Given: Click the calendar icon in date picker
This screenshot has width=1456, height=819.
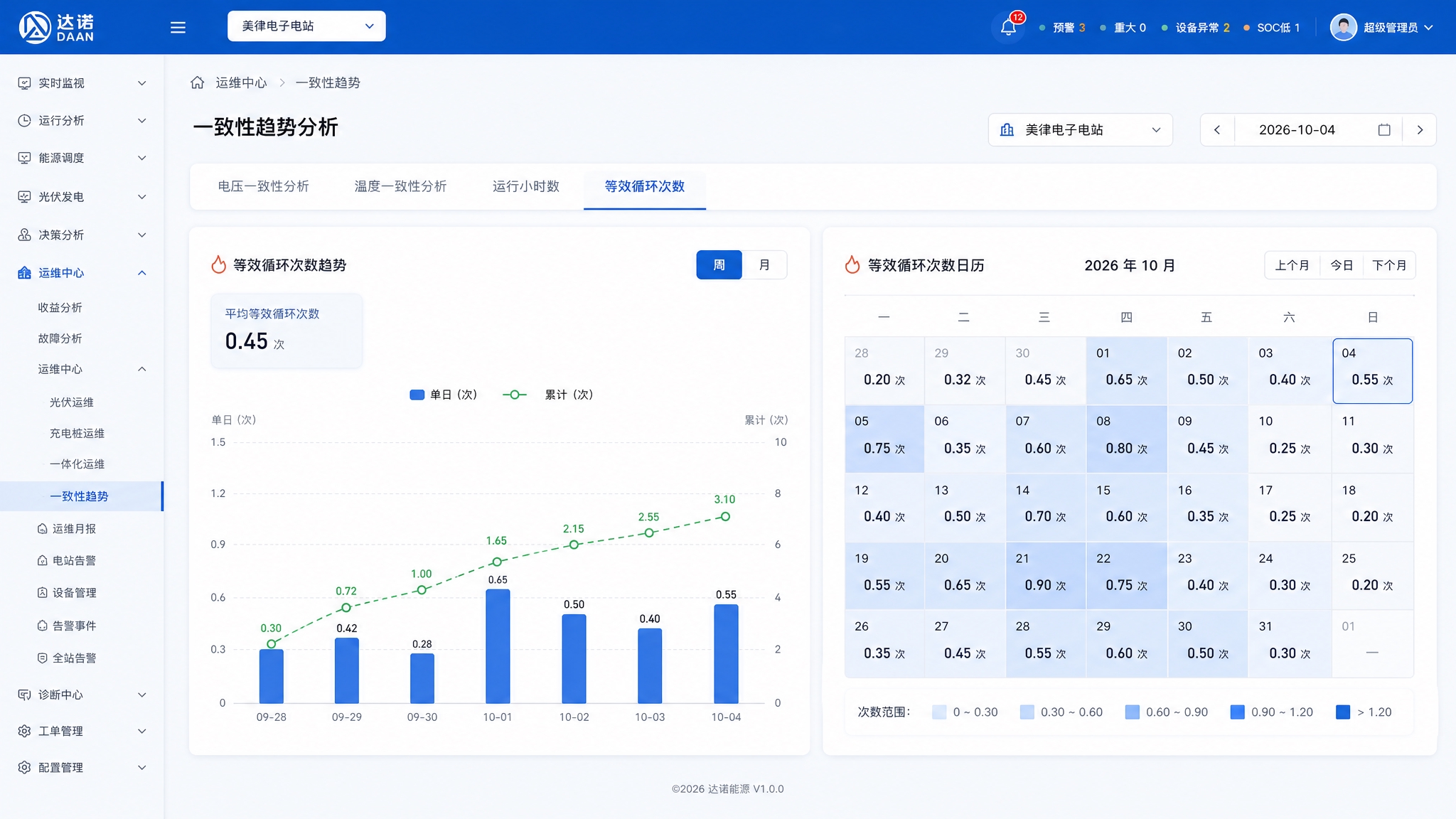Looking at the screenshot, I should (x=1384, y=130).
